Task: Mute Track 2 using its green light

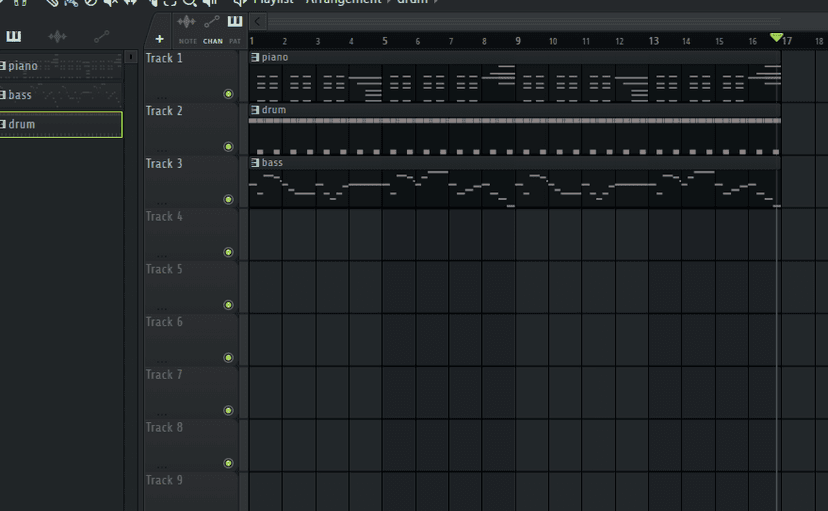Action: coord(228,147)
